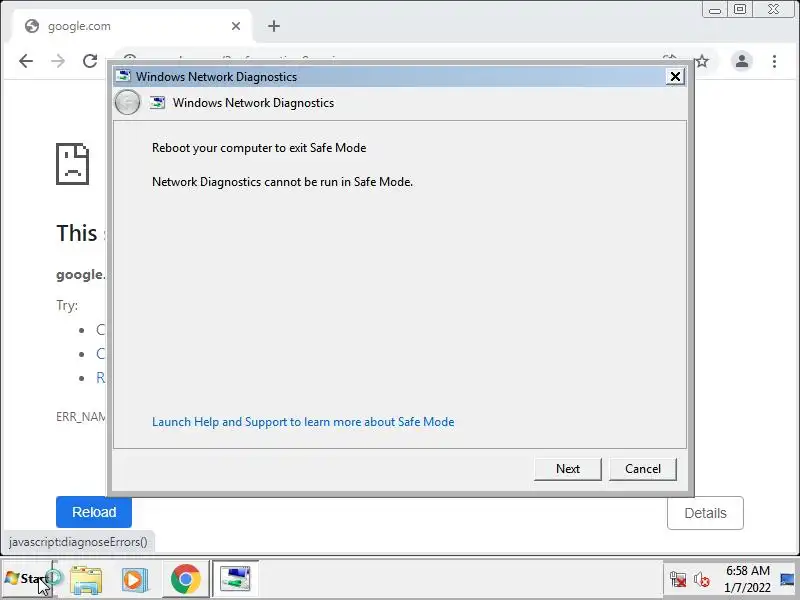Screen dimensions: 800x600
Task: Refresh the page using Chrome toolbar
Action: (x=90, y=61)
